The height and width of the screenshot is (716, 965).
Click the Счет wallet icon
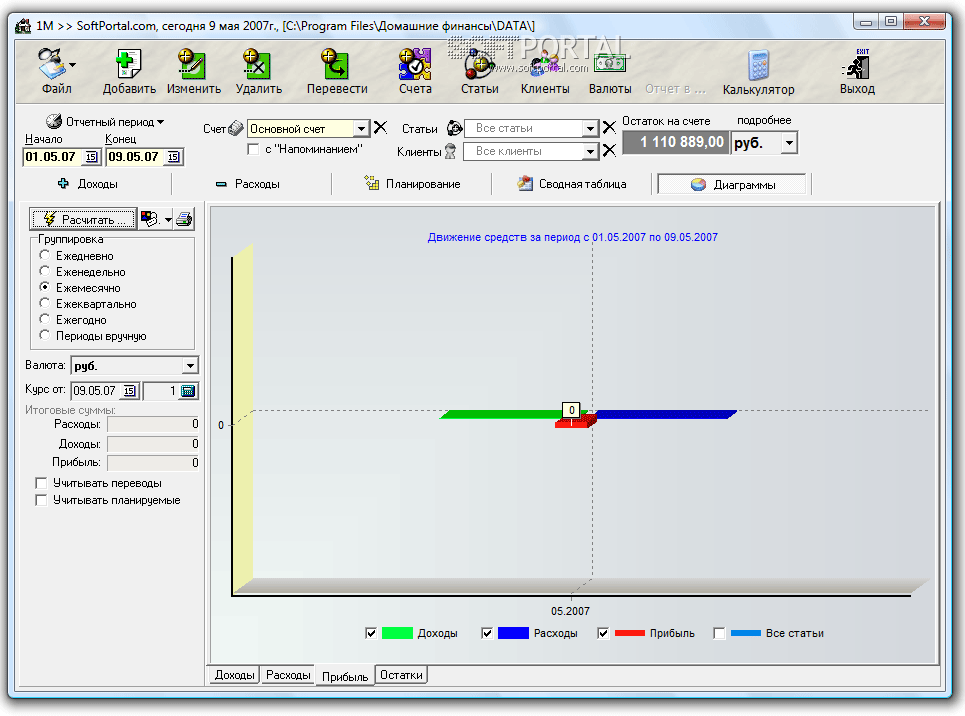236,128
